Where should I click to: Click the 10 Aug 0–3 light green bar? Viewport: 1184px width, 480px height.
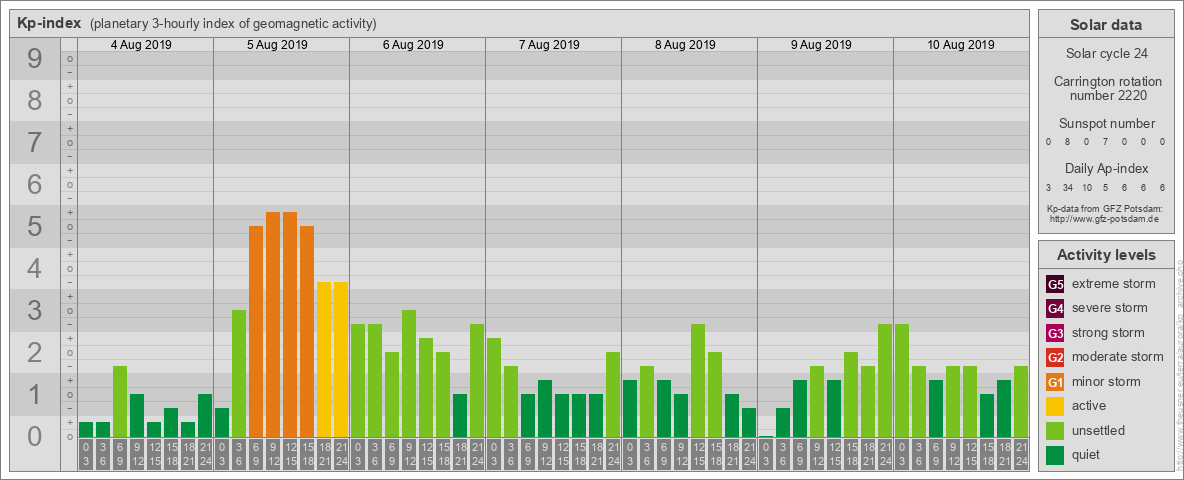point(902,380)
